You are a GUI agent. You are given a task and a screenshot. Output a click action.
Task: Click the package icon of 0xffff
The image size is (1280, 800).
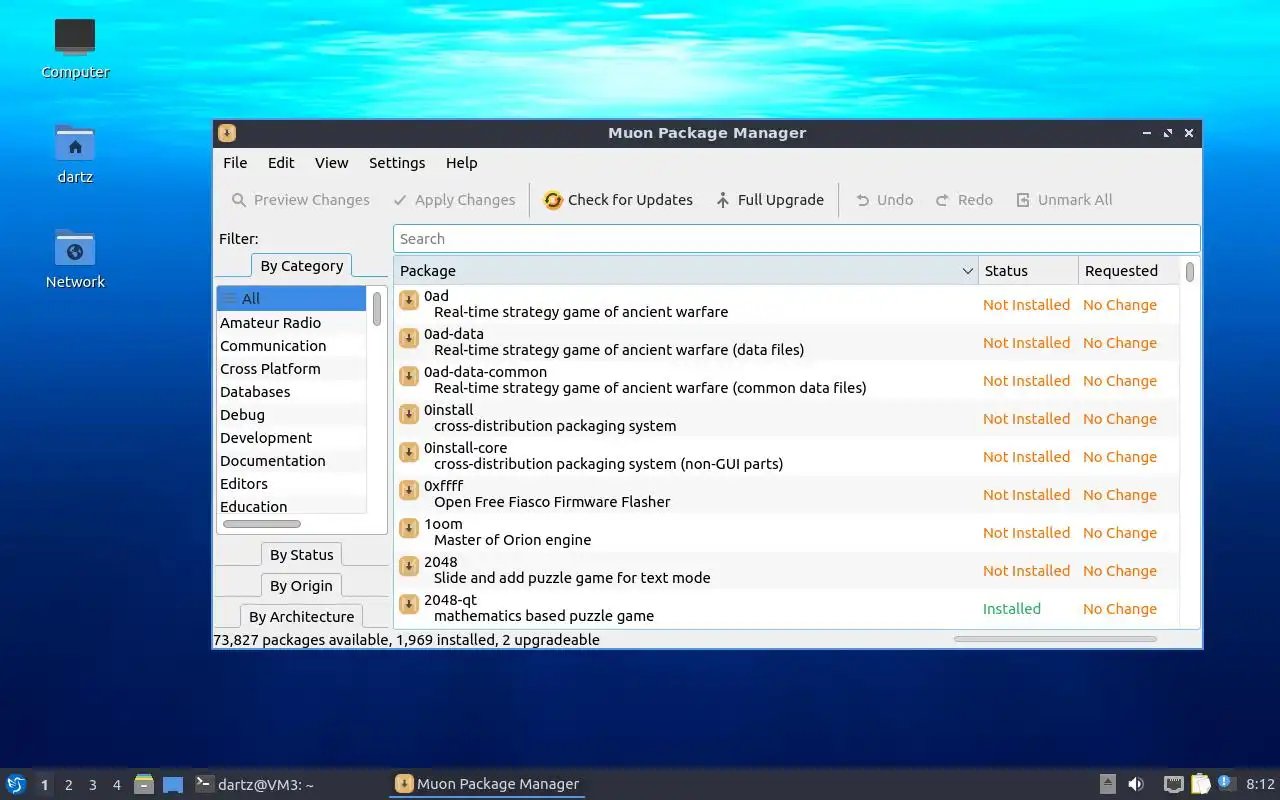409,490
